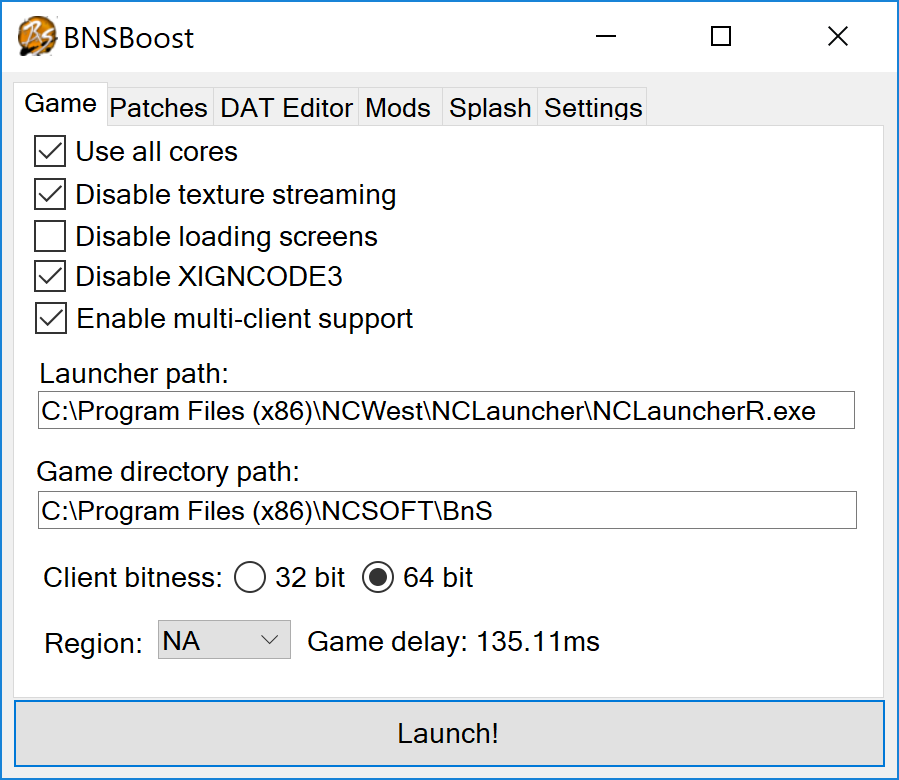The image size is (899, 780).
Task: Open the Region dropdown showing NA
Action: [x=224, y=639]
